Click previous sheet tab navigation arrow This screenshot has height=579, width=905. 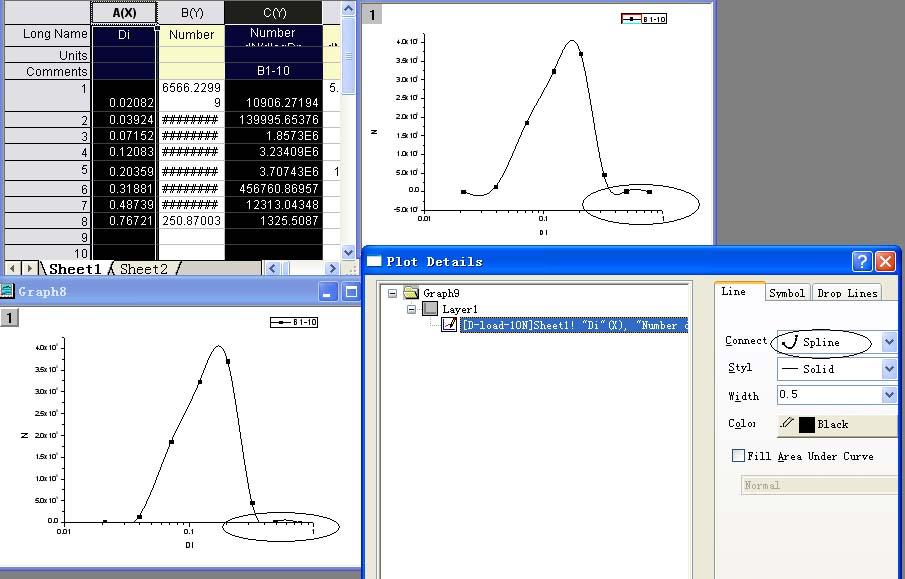click(12, 268)
